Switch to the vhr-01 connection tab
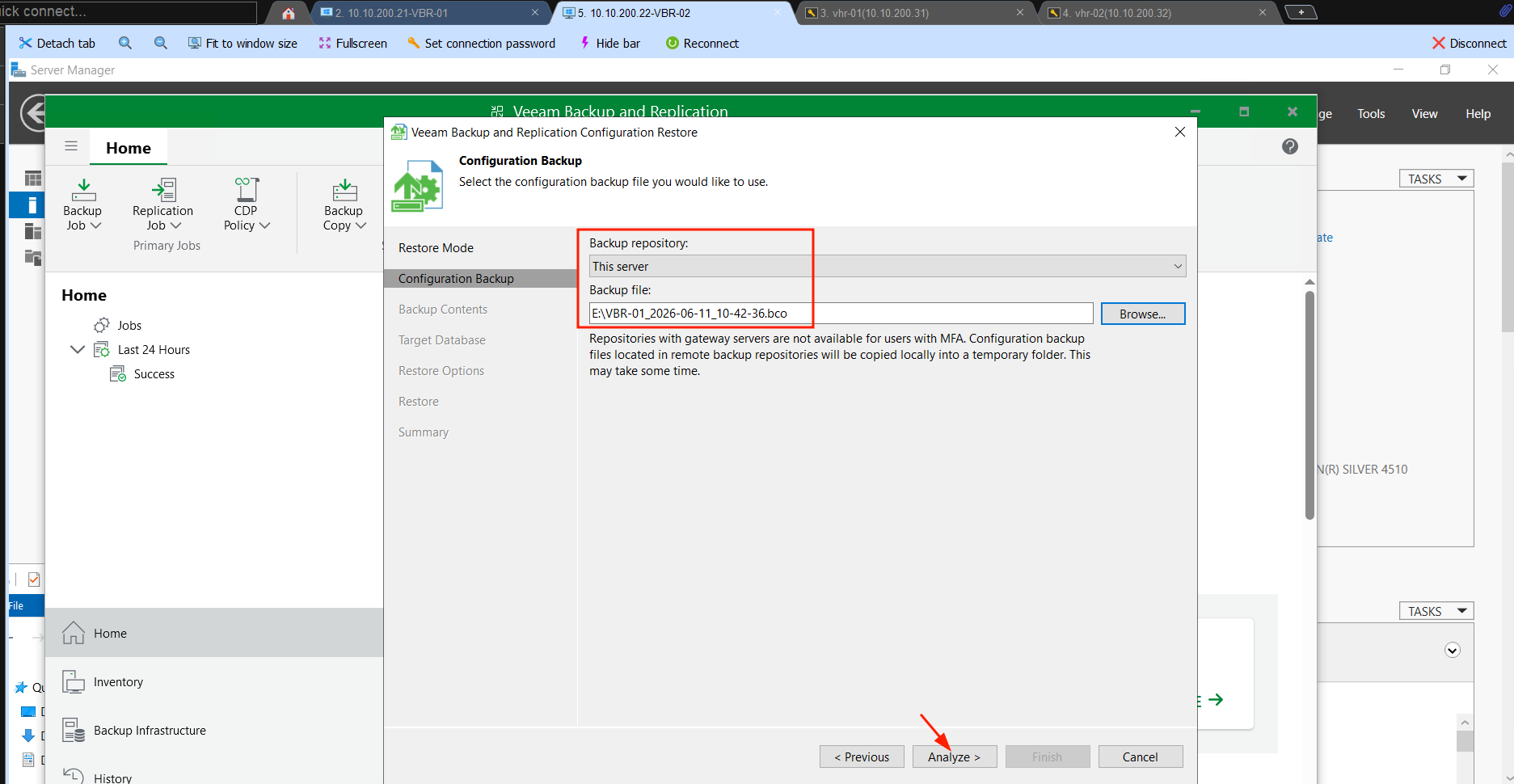Image resolution: width=1514 pixels, height=784 pixels. tap(916, 13)
